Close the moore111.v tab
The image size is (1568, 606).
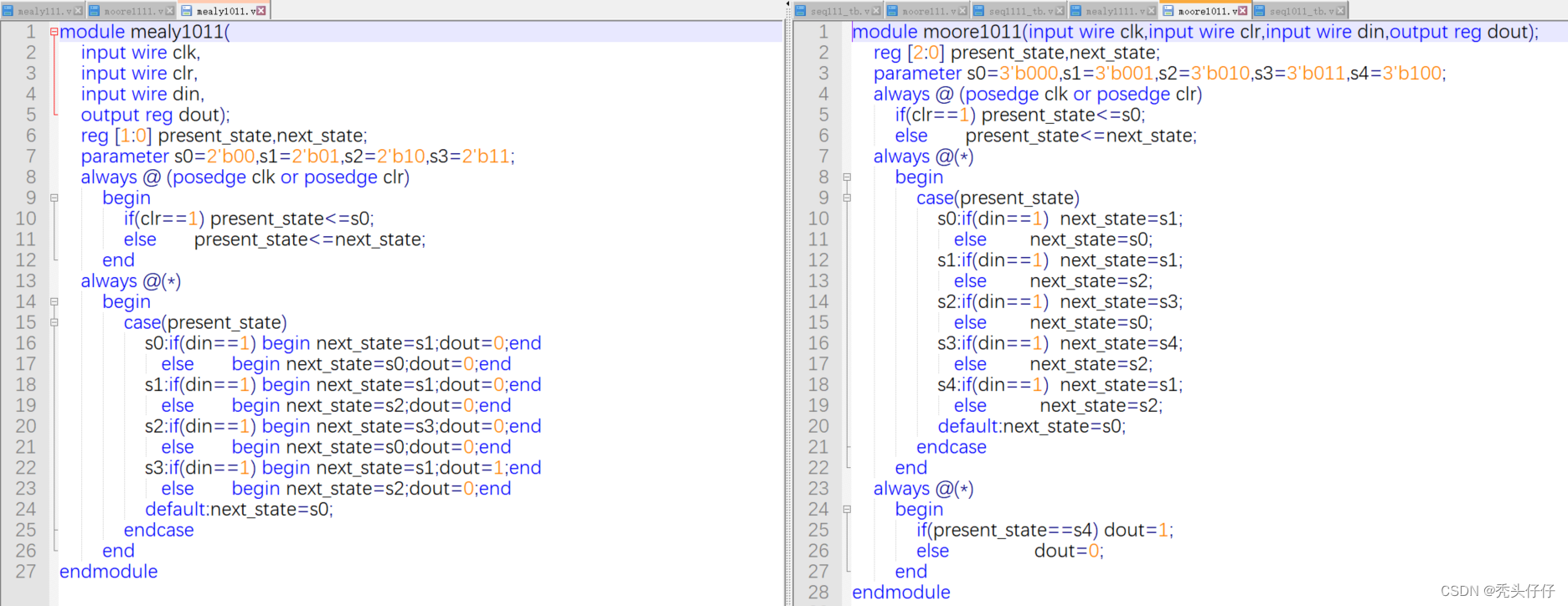tap(962, 11)
